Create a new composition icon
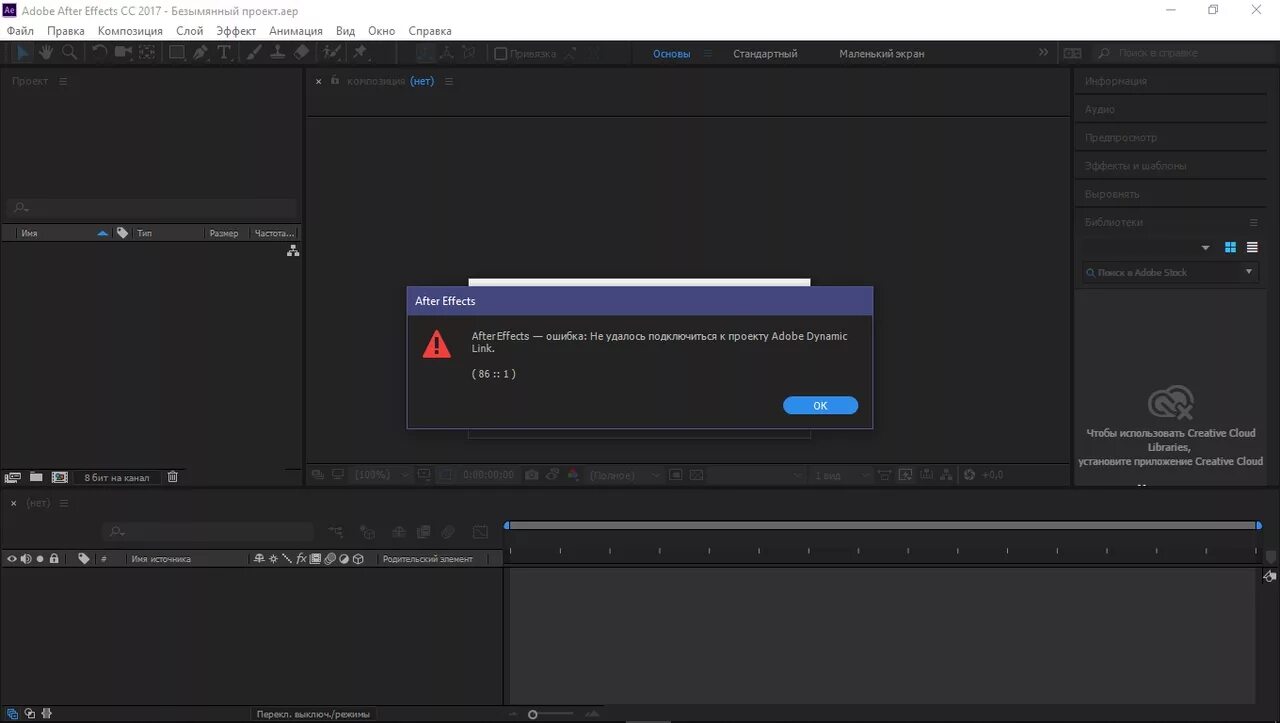1280x723 pixels. 60,478
